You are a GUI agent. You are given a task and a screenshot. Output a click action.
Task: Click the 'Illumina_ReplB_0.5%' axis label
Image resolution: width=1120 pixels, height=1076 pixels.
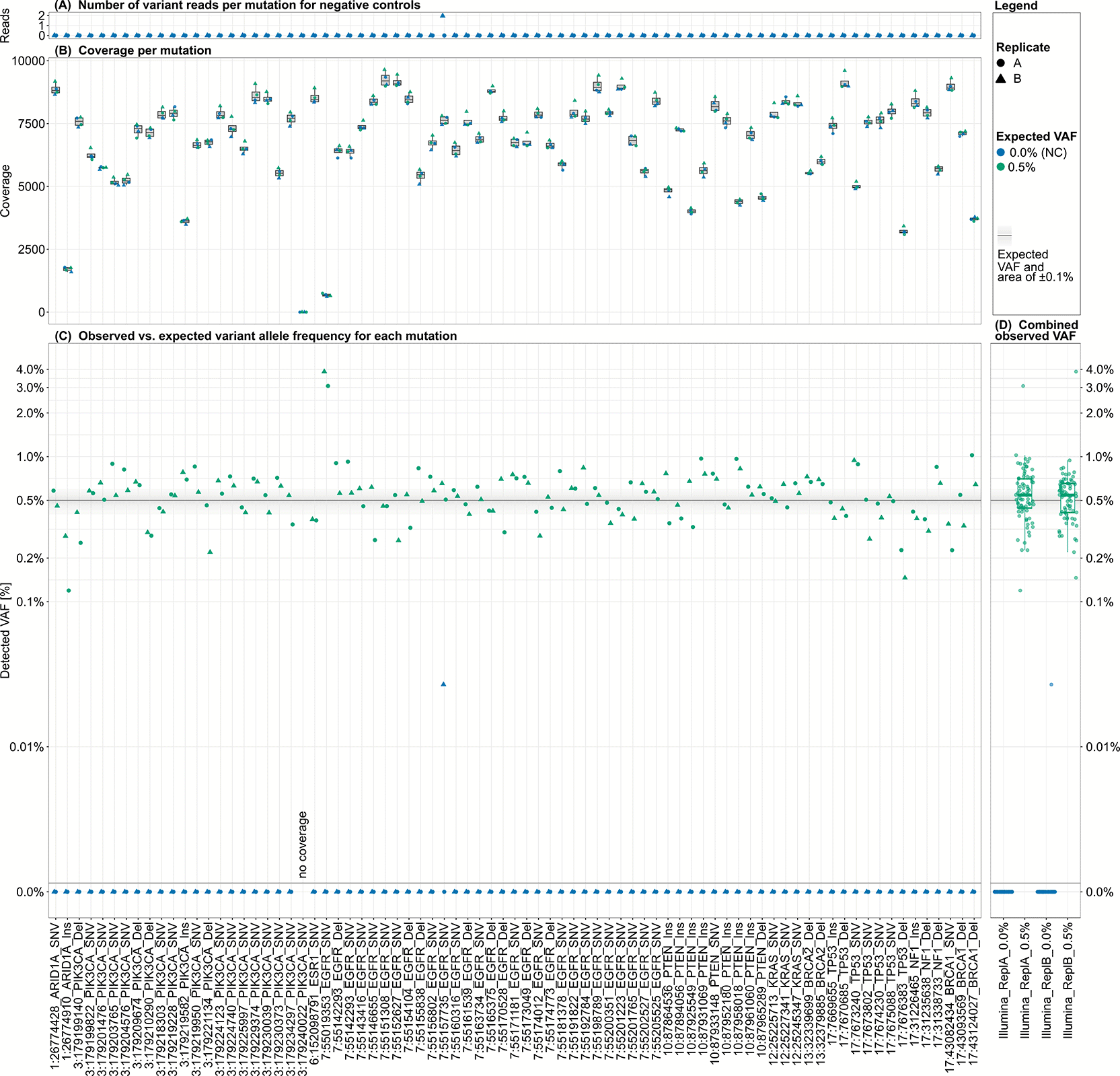[1068, 980]
